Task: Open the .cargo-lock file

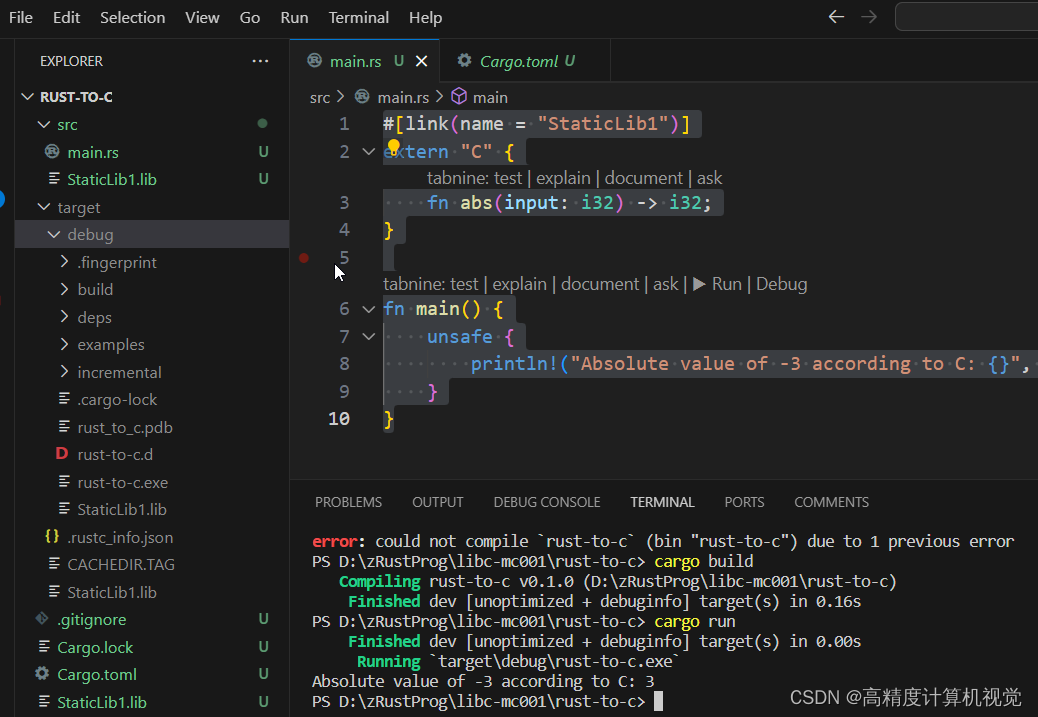Action: 117,400
